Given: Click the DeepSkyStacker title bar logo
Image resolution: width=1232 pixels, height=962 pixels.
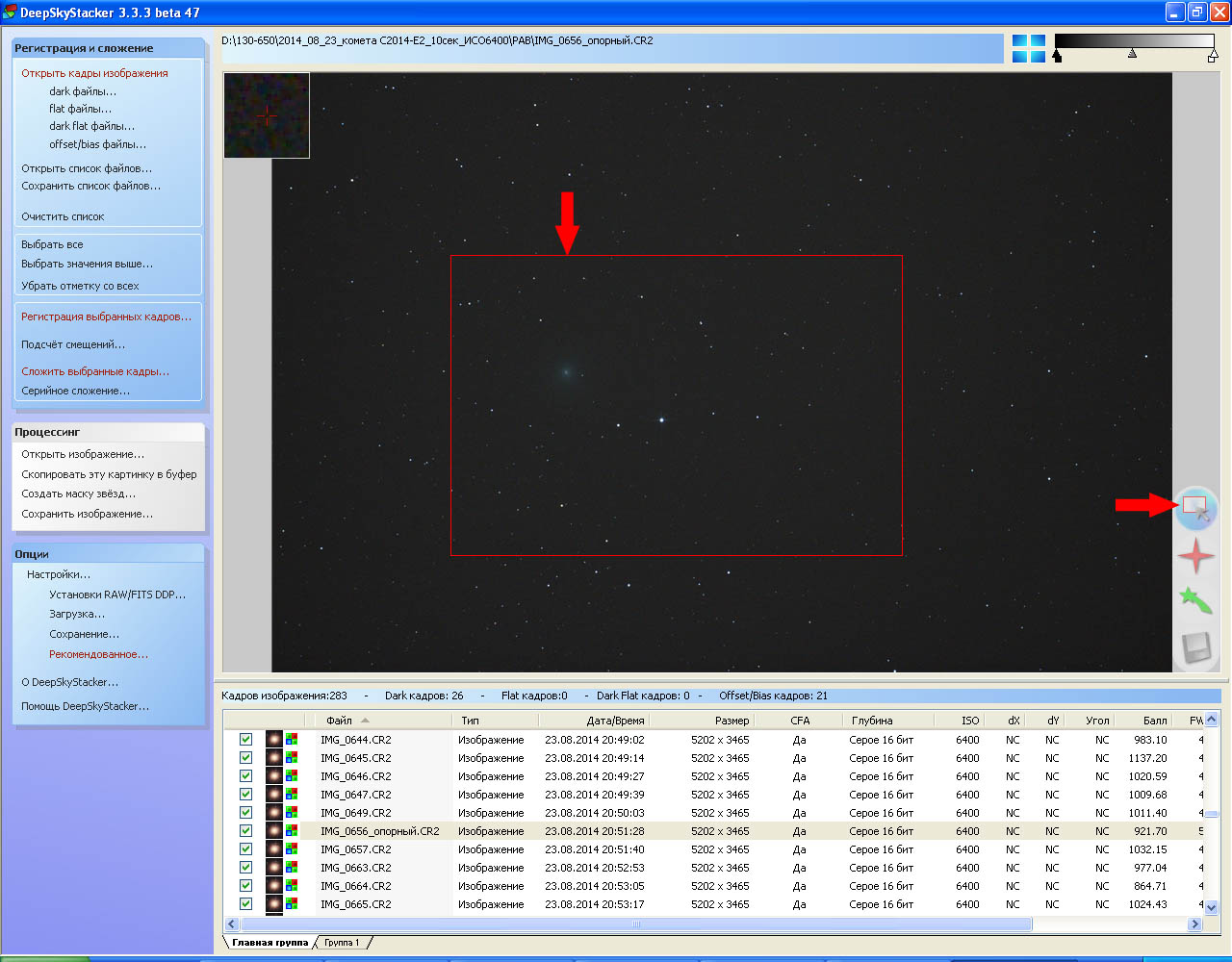Looking at the screenshot, I should pyautogui.click(x=10, y=13).
